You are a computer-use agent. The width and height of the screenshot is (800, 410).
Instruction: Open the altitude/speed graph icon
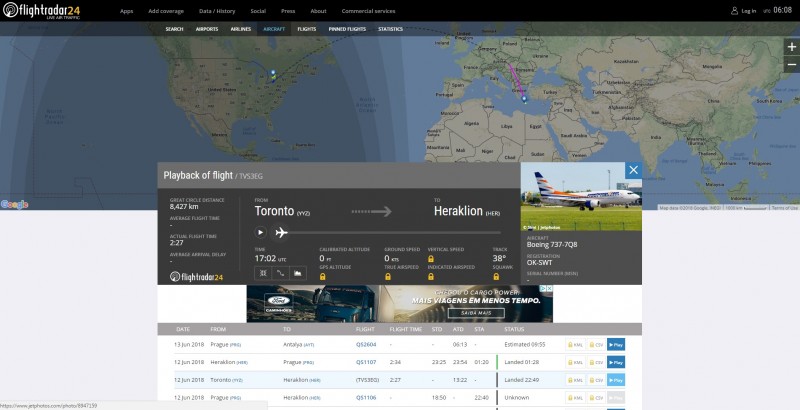[298, 273]
